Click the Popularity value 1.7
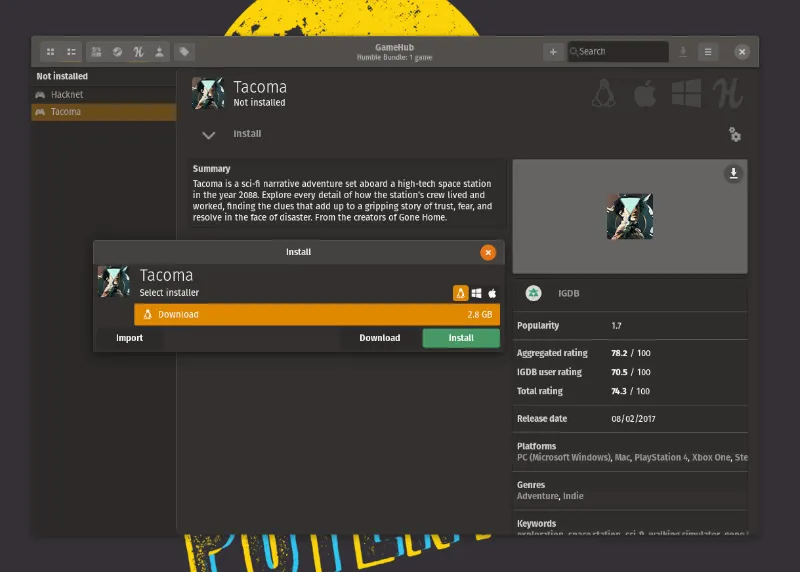 [x=616, y=326]
